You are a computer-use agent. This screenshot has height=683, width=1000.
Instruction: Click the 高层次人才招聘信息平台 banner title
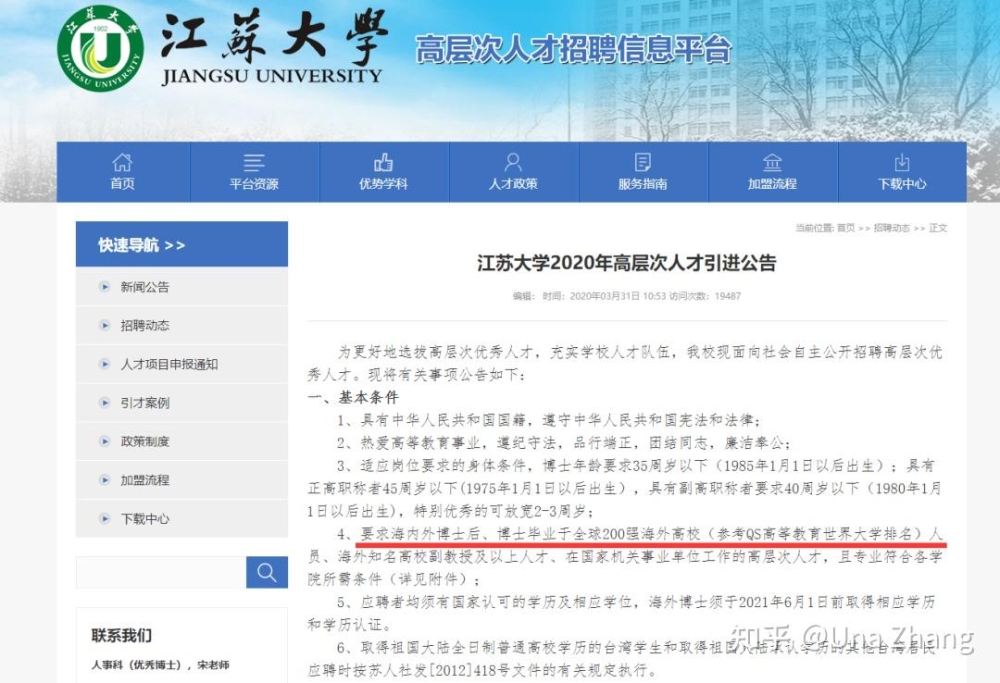point(573,50)
